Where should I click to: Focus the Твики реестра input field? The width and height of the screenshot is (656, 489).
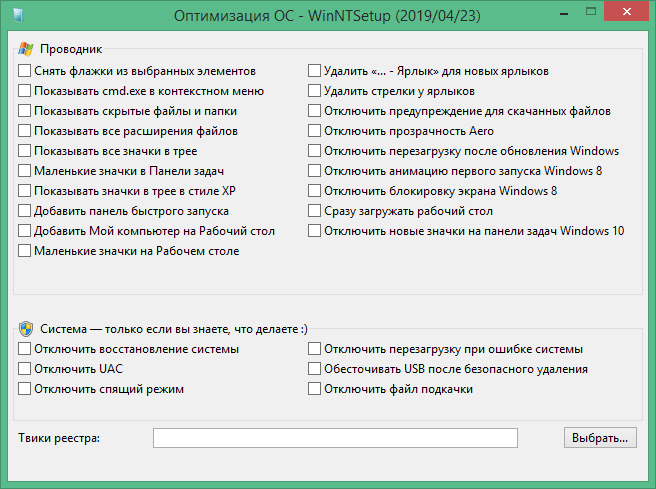(335, 438)
